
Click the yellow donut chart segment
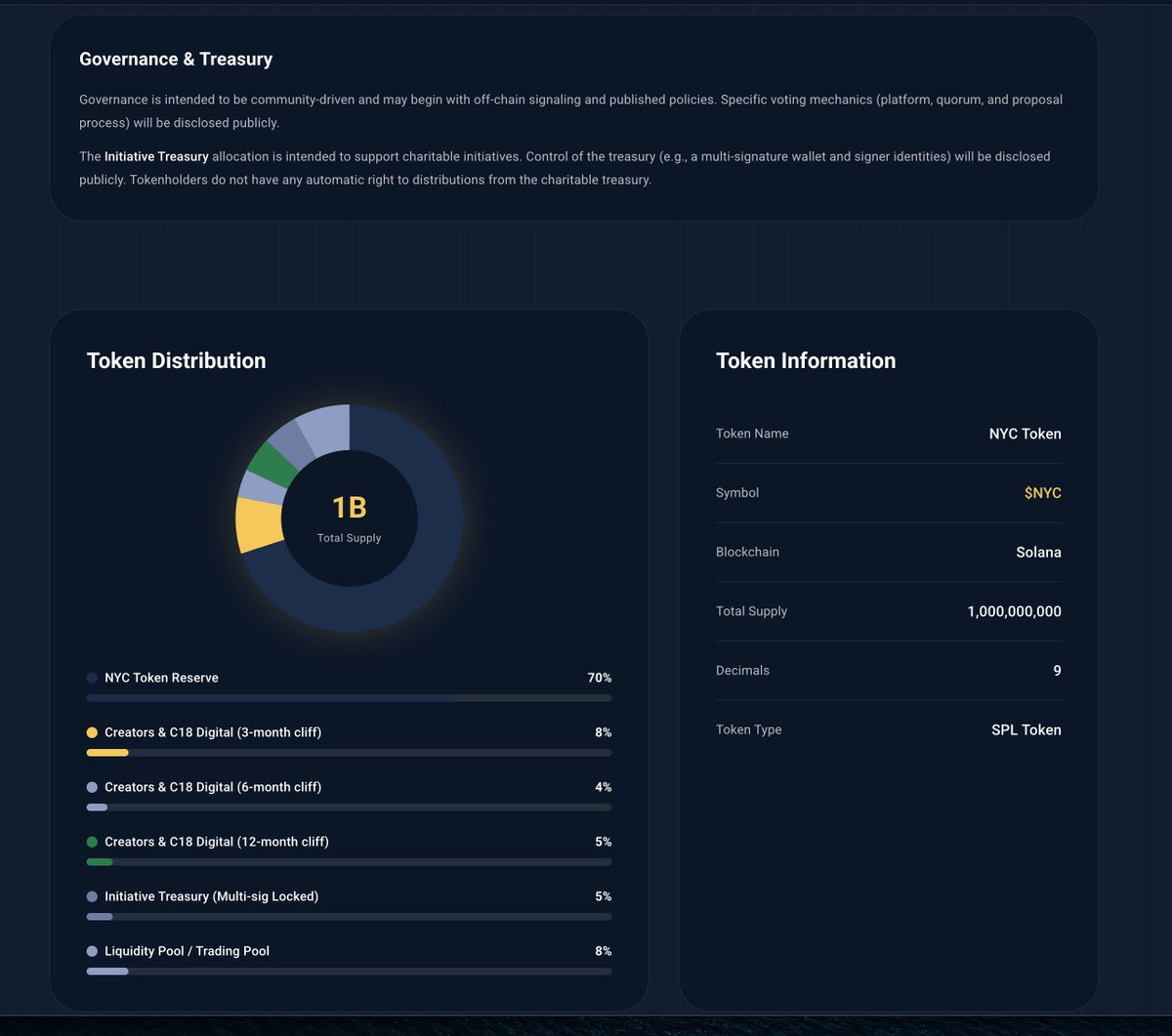[x=260, y=524]
